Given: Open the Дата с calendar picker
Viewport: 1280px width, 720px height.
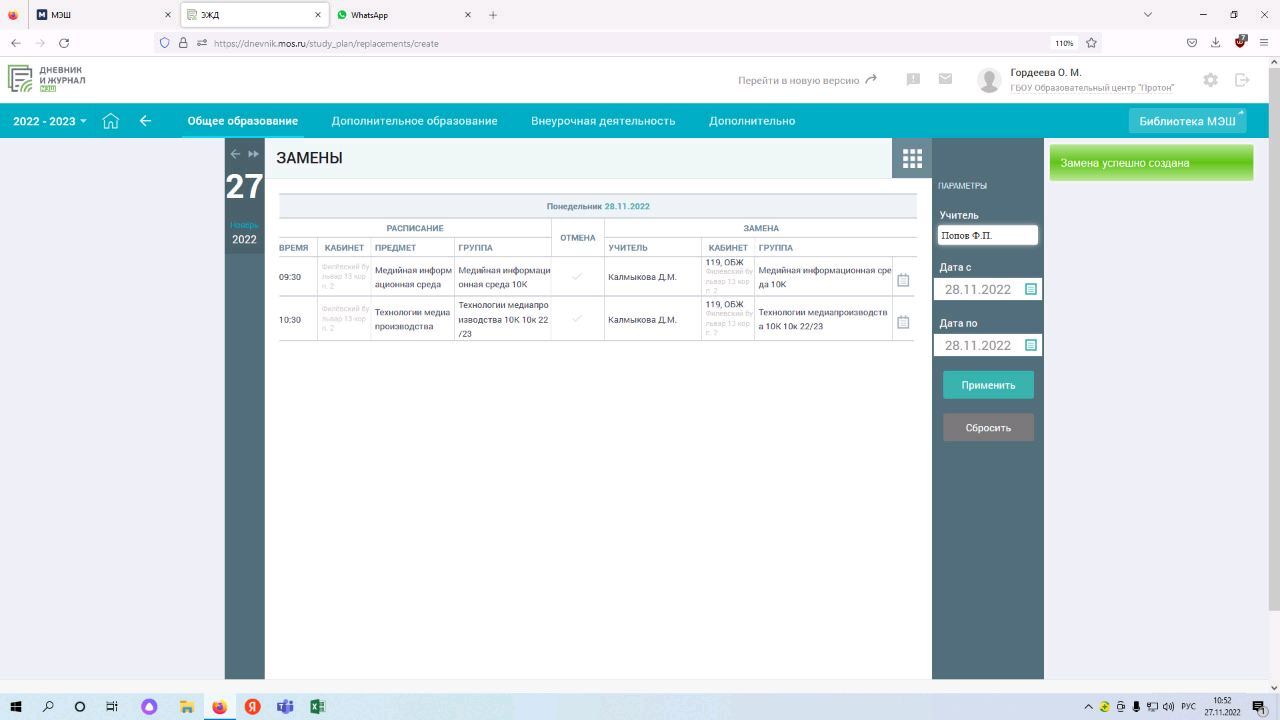Looking at the screenshot, I should [x=1031, y=289].
